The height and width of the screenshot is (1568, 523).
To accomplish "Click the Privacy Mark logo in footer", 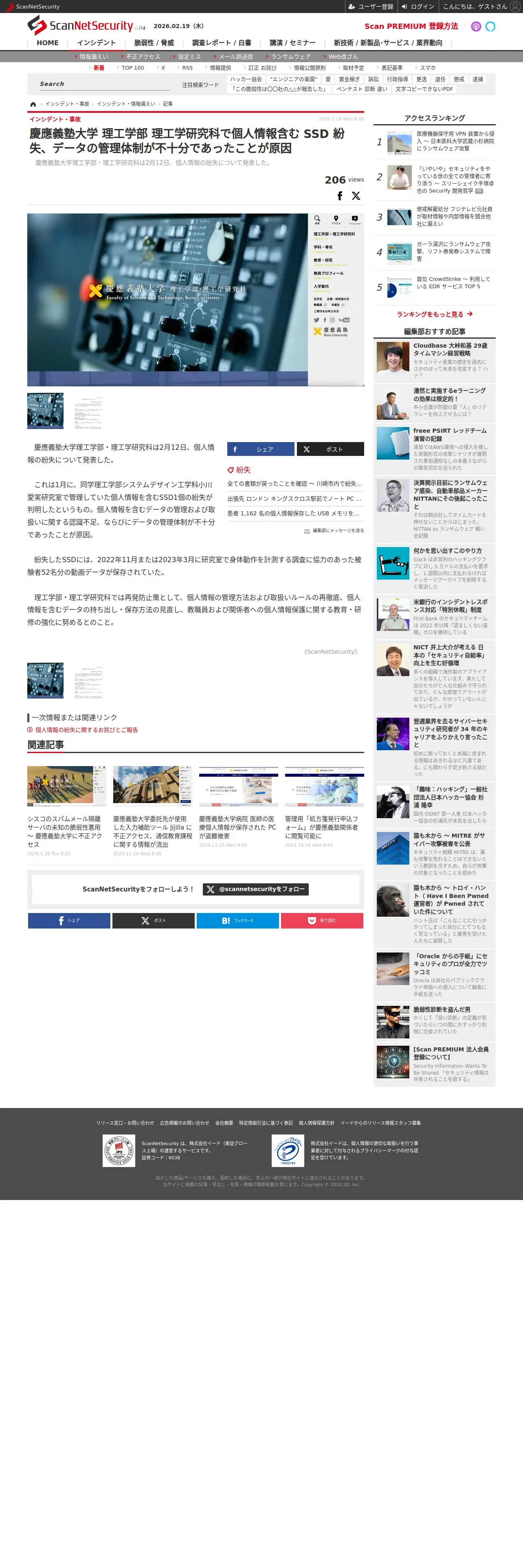I will click(x=288, y=1151).
